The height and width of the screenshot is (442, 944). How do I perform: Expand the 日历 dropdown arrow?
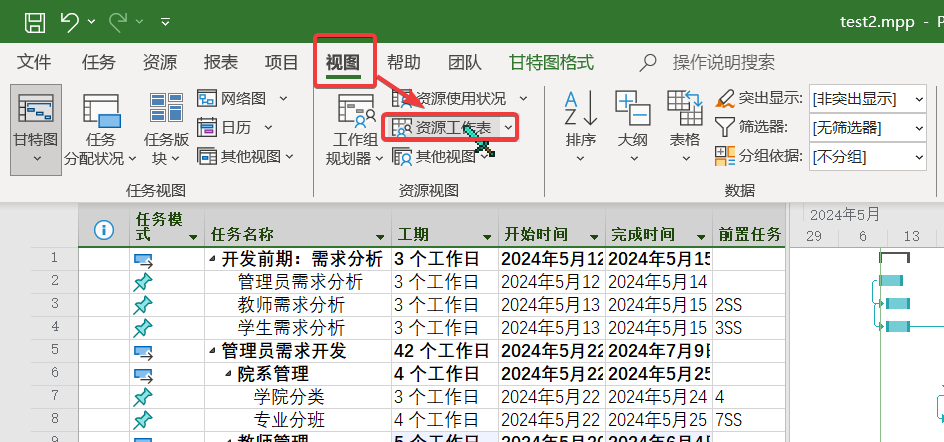click(x=269, y=128)
